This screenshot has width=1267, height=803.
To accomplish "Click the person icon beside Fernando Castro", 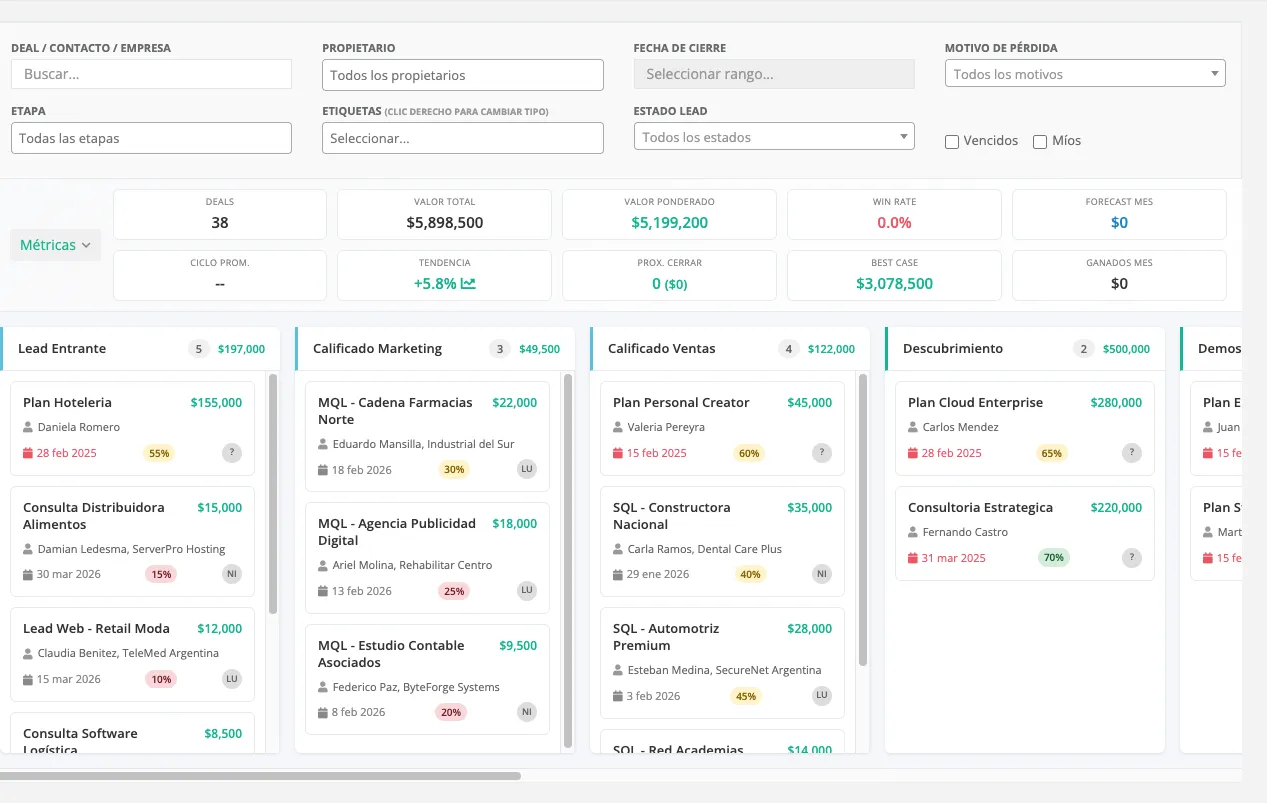I will (x=913, y=532).
